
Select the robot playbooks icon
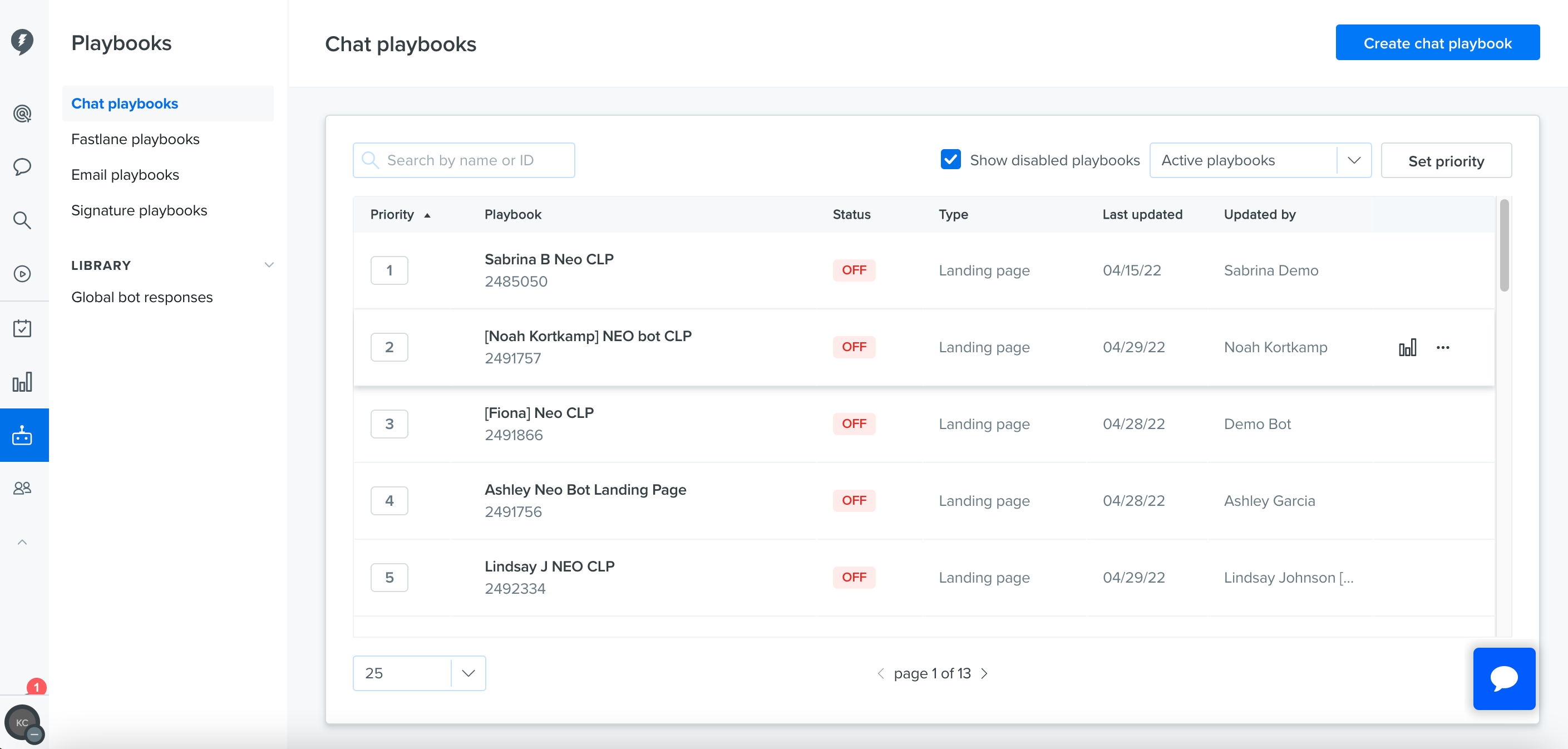(x=22, y=435)
